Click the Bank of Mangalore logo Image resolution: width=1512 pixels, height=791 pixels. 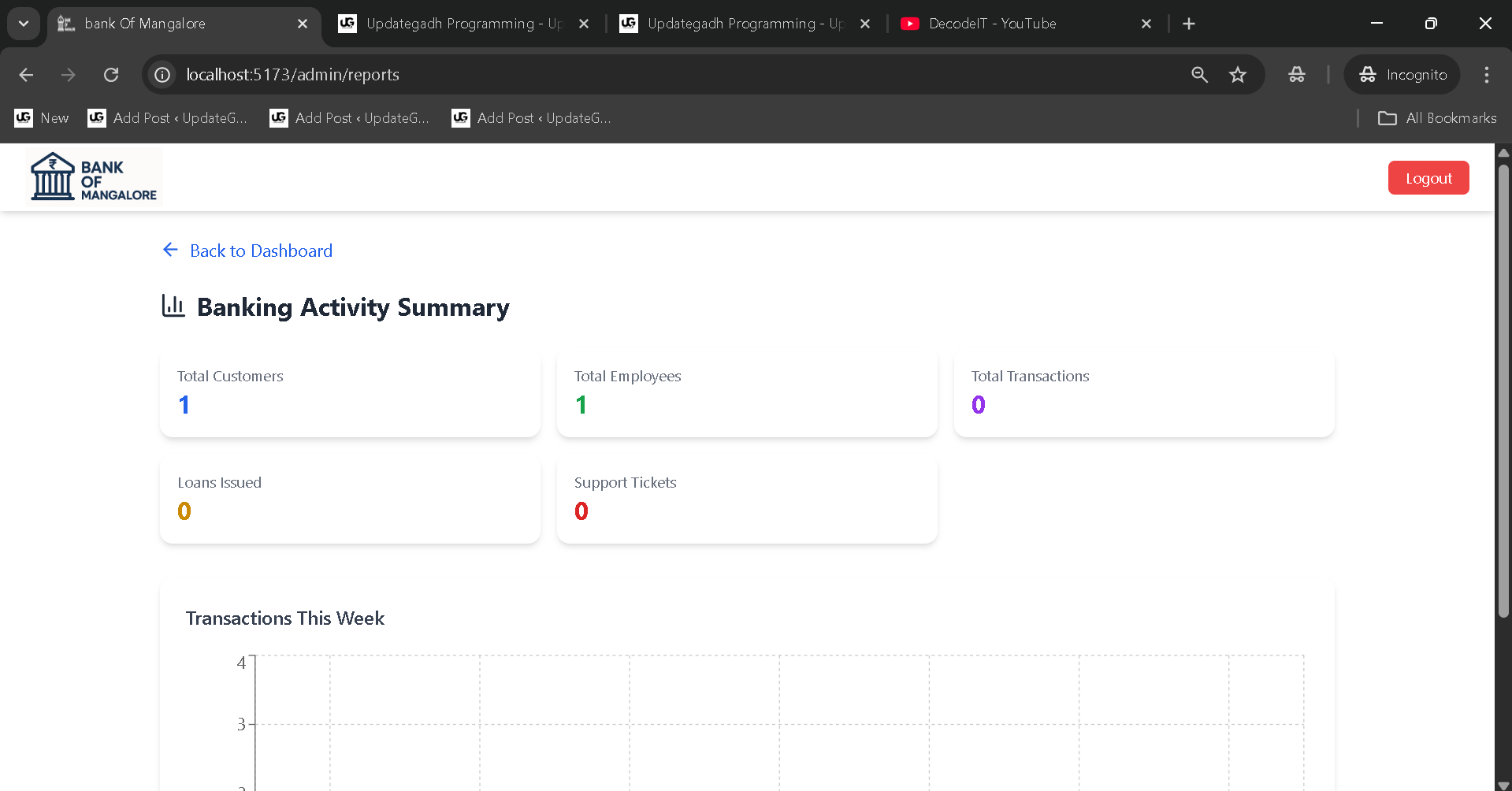[x=94, y=177]
